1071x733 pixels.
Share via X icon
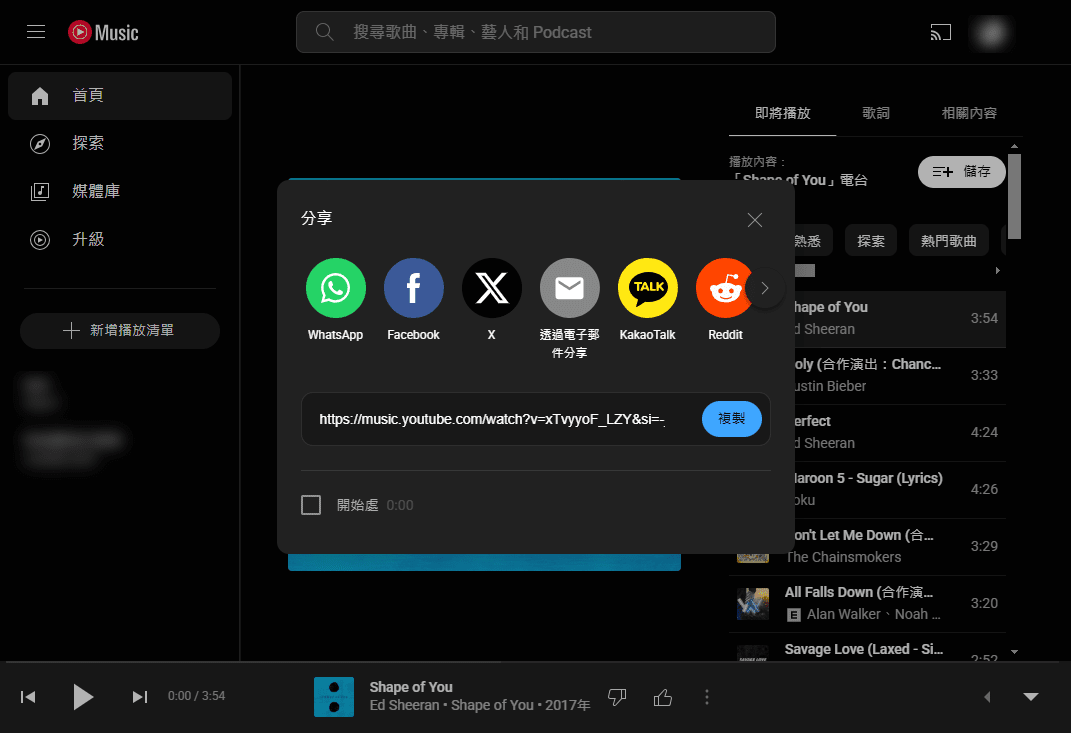pyautogui.click(x=492, y=288)
